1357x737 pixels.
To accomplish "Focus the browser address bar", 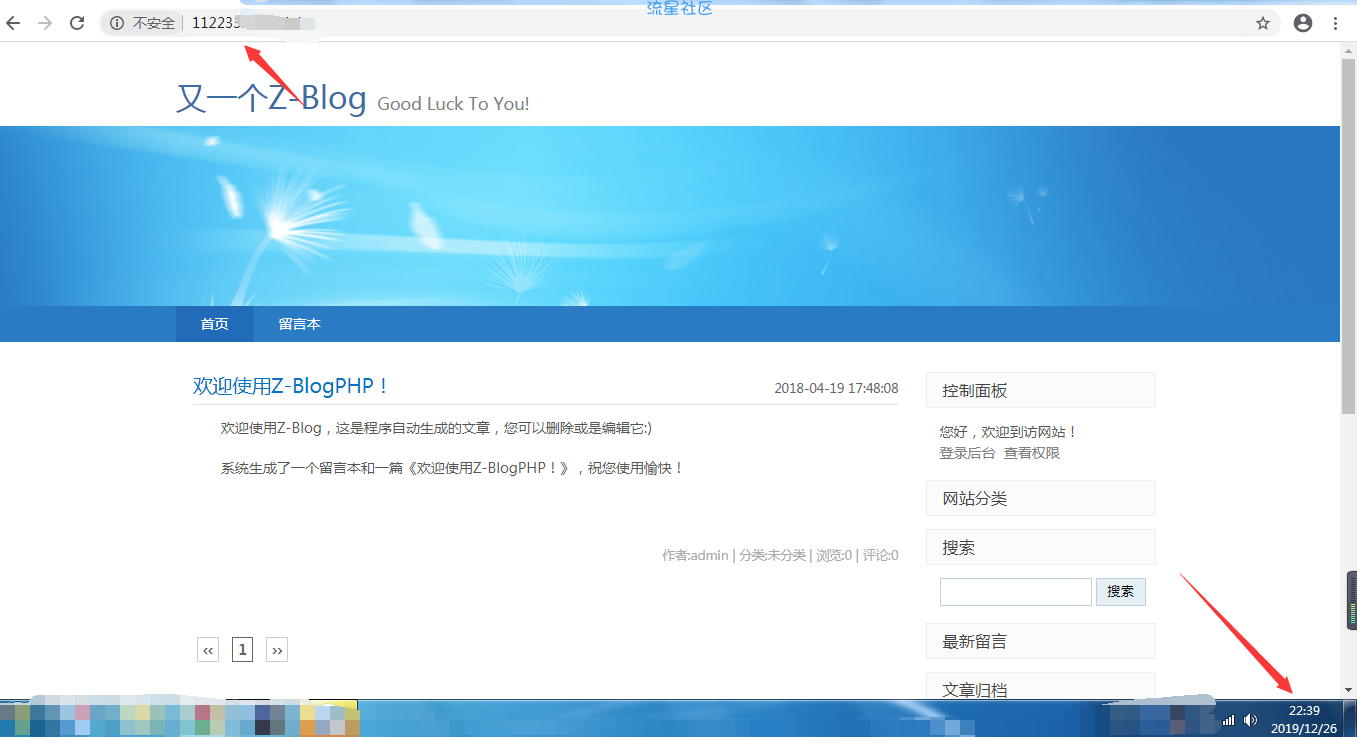I will pyautogui.click(x=690, y=23).
